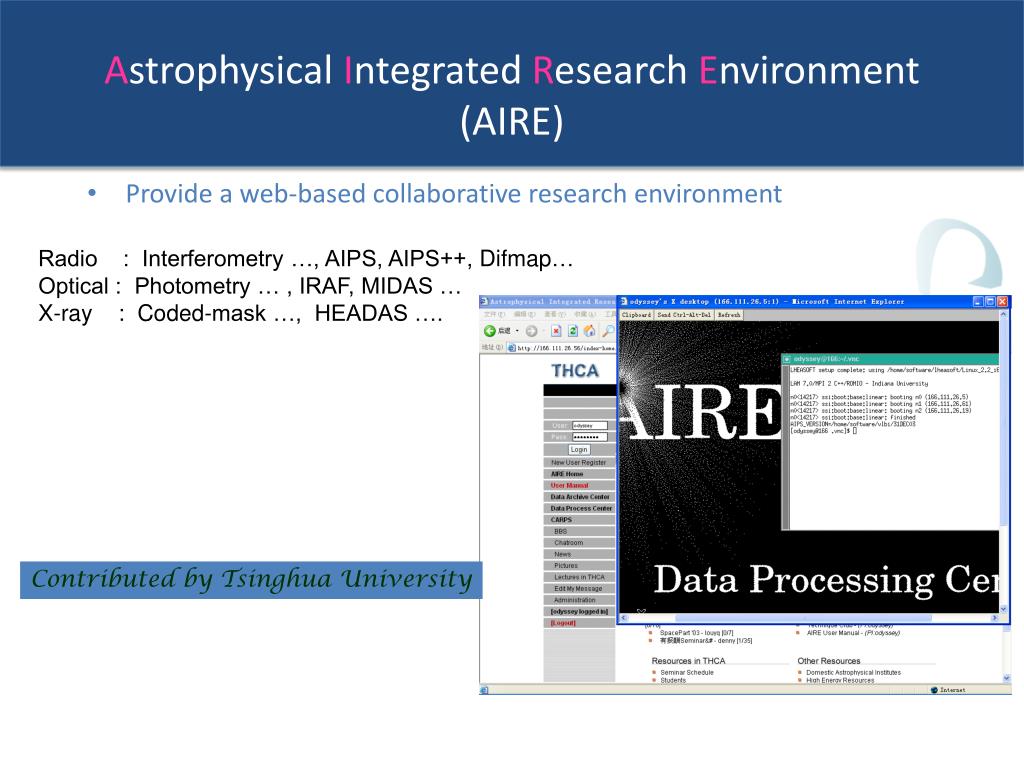This screenshot has width=1024, height=768.
Task: Open the News sidebar item
Action: [x=562, y=554]
